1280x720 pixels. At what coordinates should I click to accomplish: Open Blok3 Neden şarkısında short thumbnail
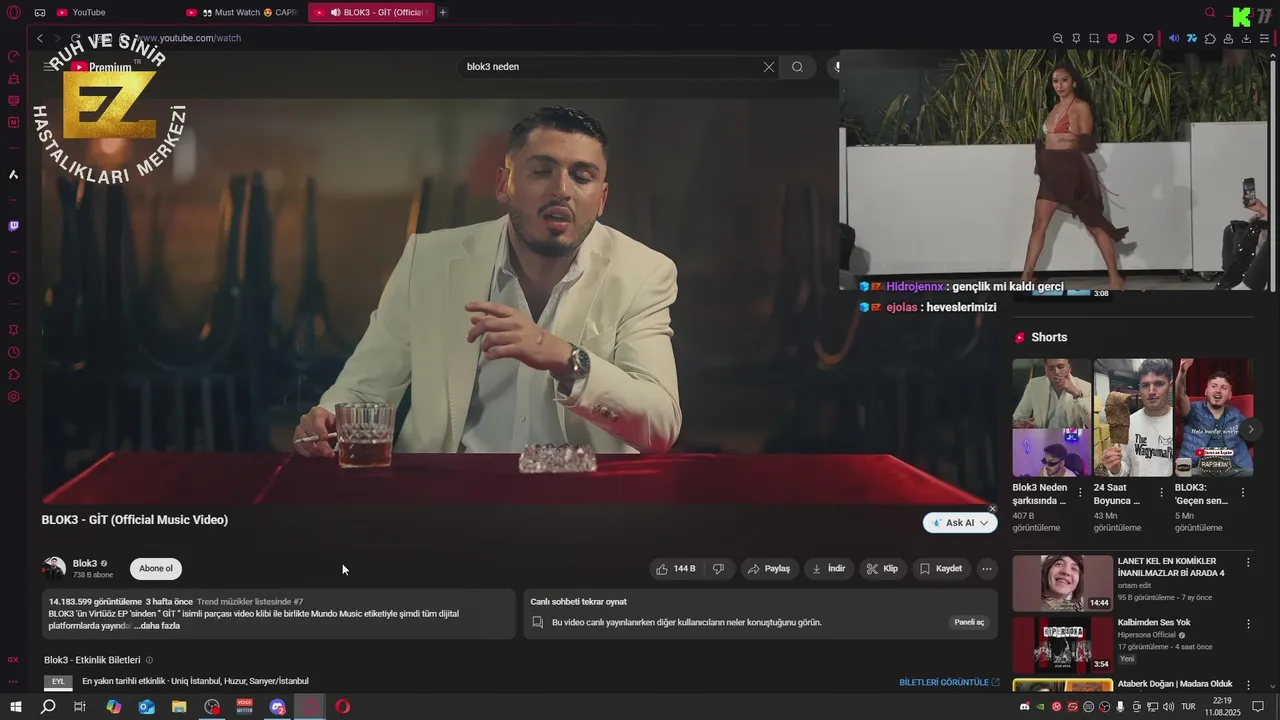click(x=1052, y=417)
